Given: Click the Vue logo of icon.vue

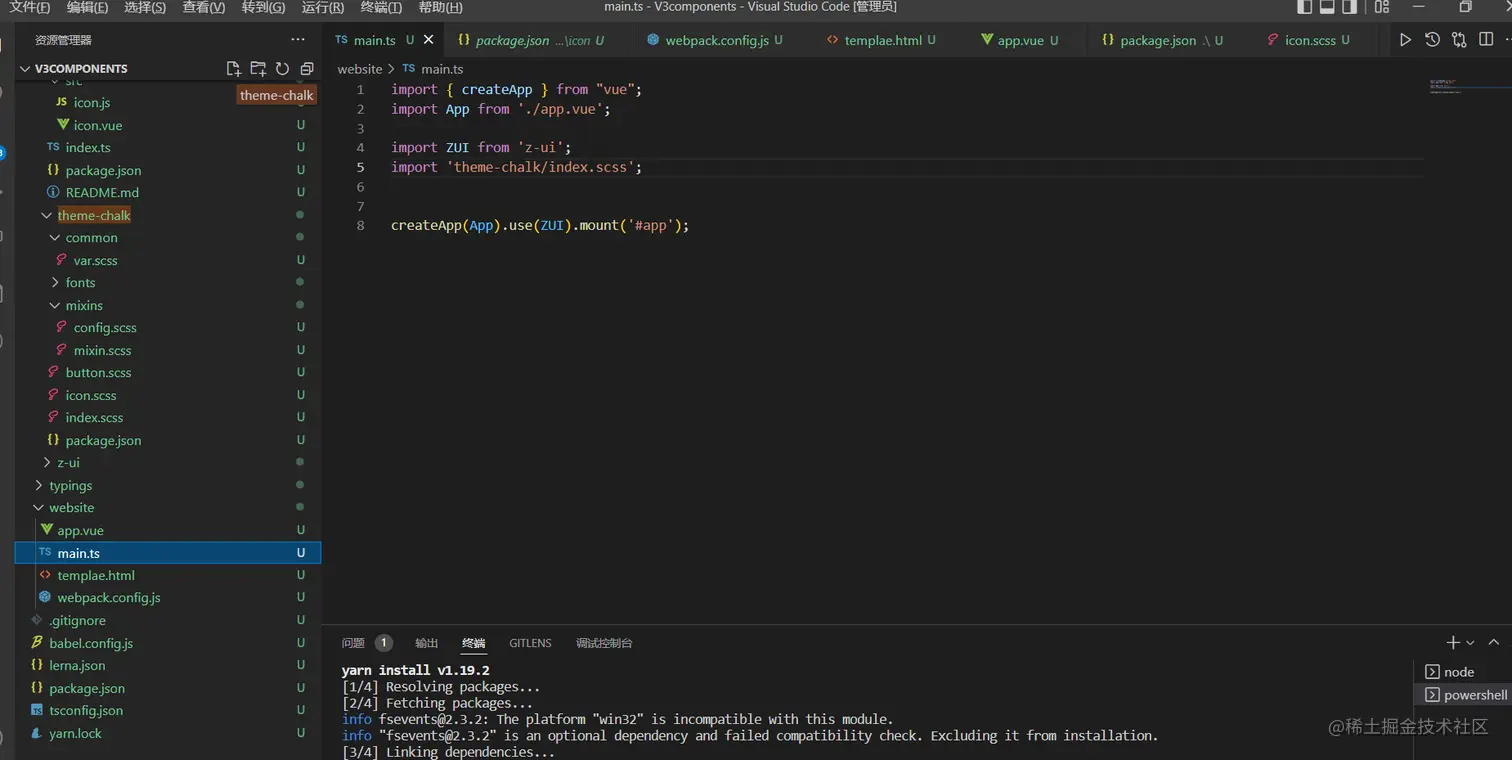Looking at the screenshot, I should [62, 125].
